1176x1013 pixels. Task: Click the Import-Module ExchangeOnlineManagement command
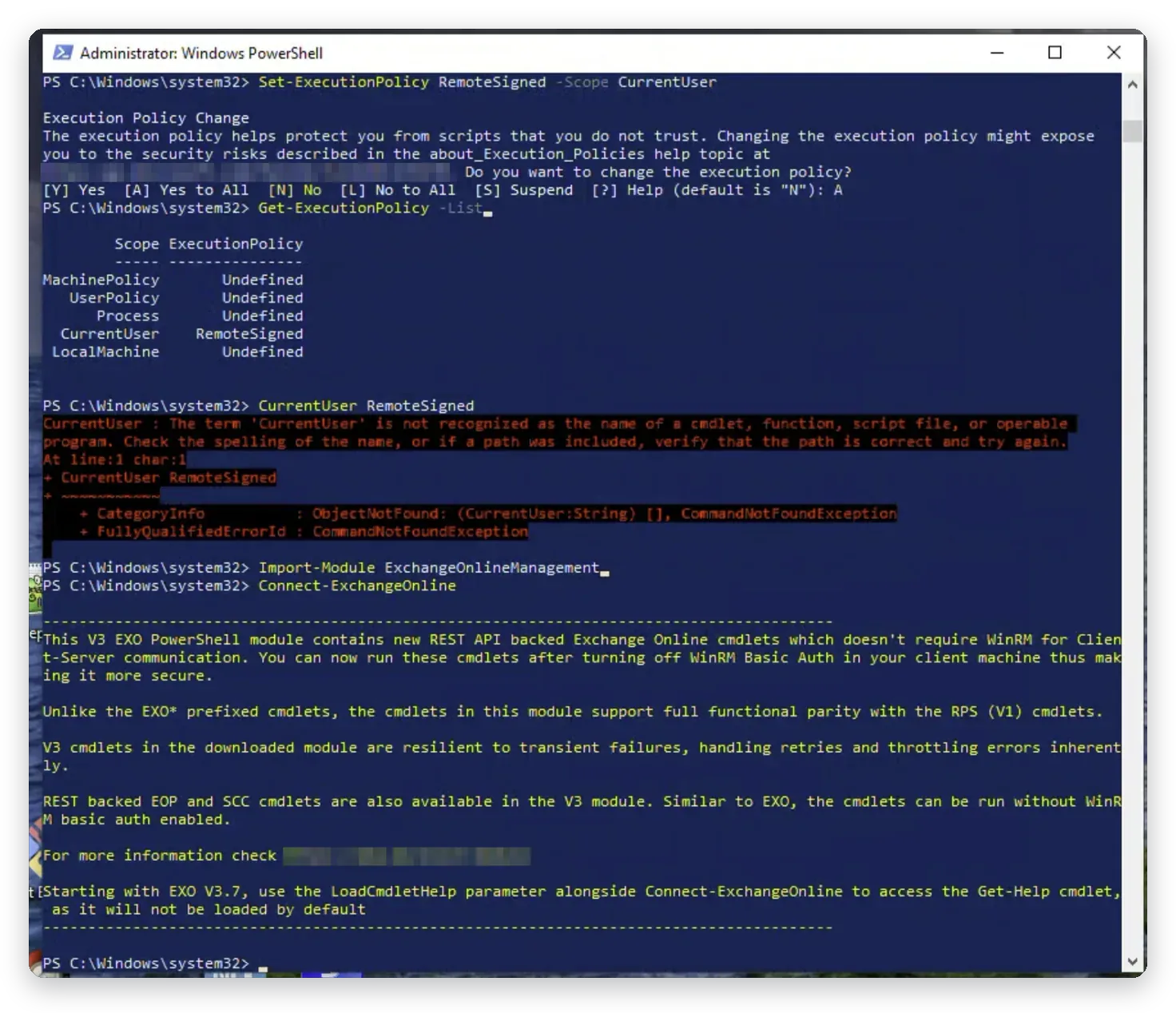428,568
